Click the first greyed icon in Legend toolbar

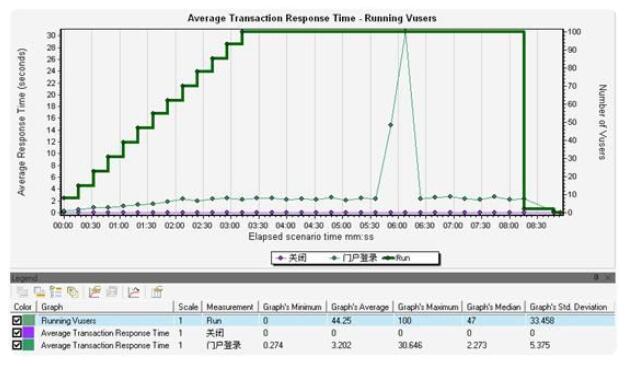coord(22,292)
